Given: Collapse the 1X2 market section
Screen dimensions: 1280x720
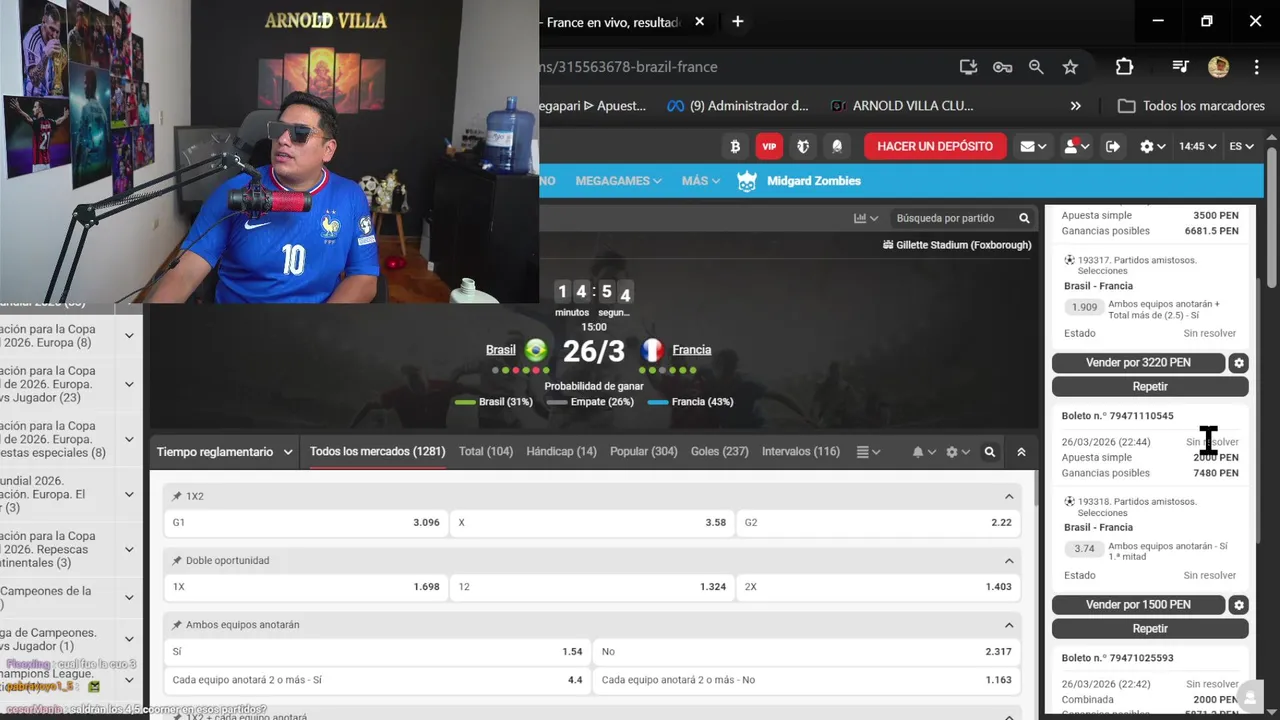Looking at the screenshot, I should pyautogui.click(x=1009, y=496).
